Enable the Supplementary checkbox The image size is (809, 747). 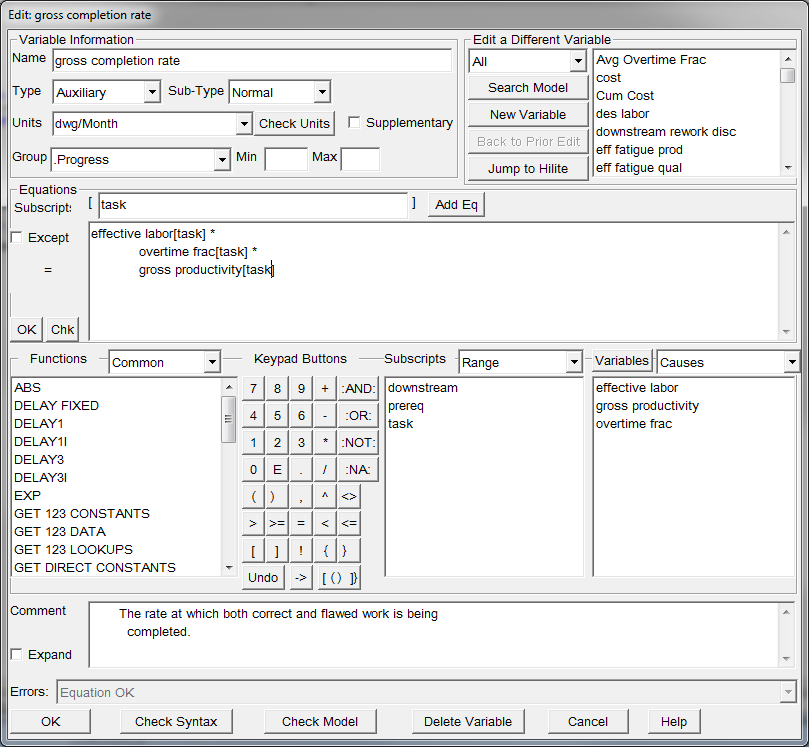[354, 123]
